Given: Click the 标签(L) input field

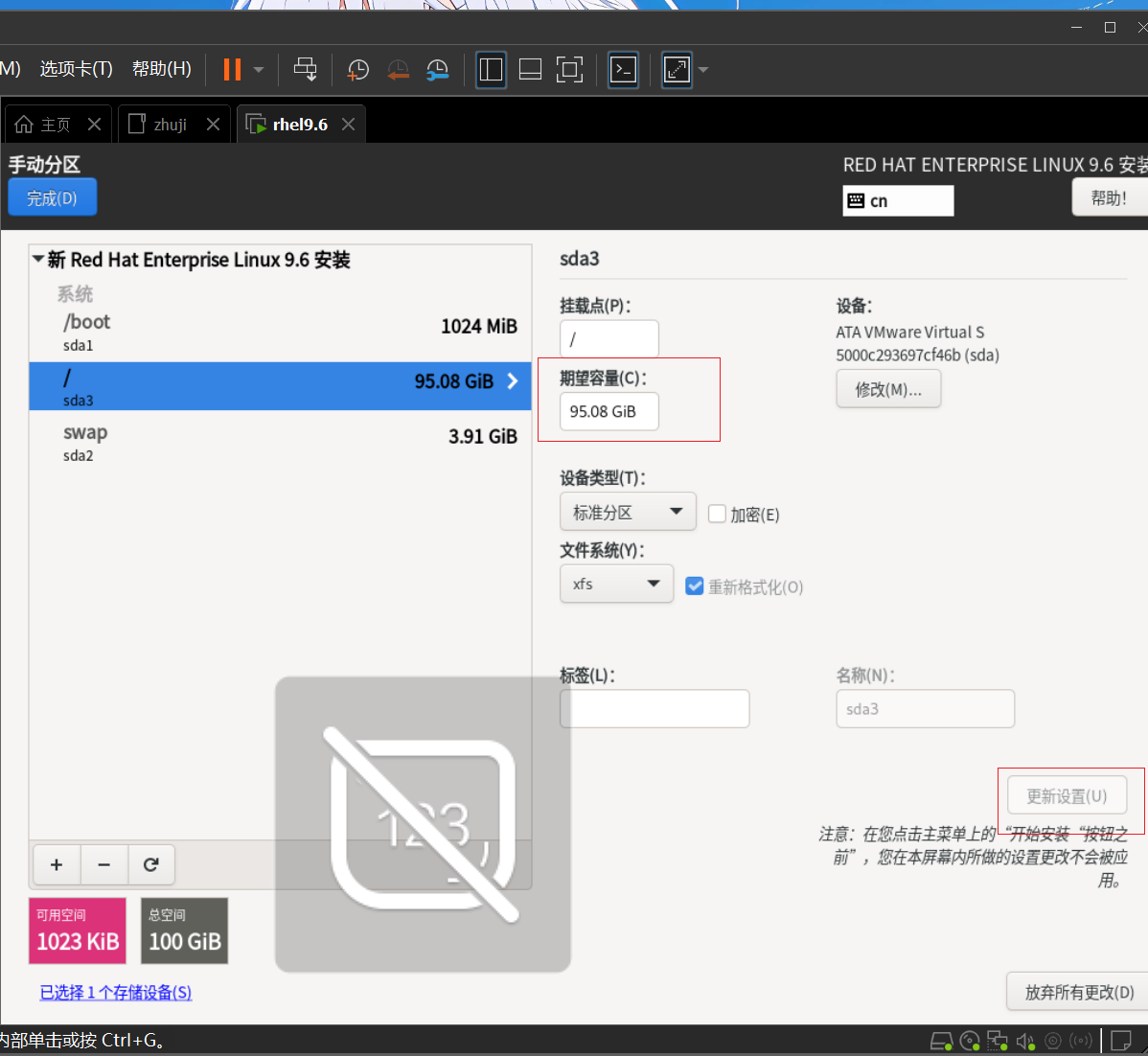Looking at the screenshot, I should point(654,708).
